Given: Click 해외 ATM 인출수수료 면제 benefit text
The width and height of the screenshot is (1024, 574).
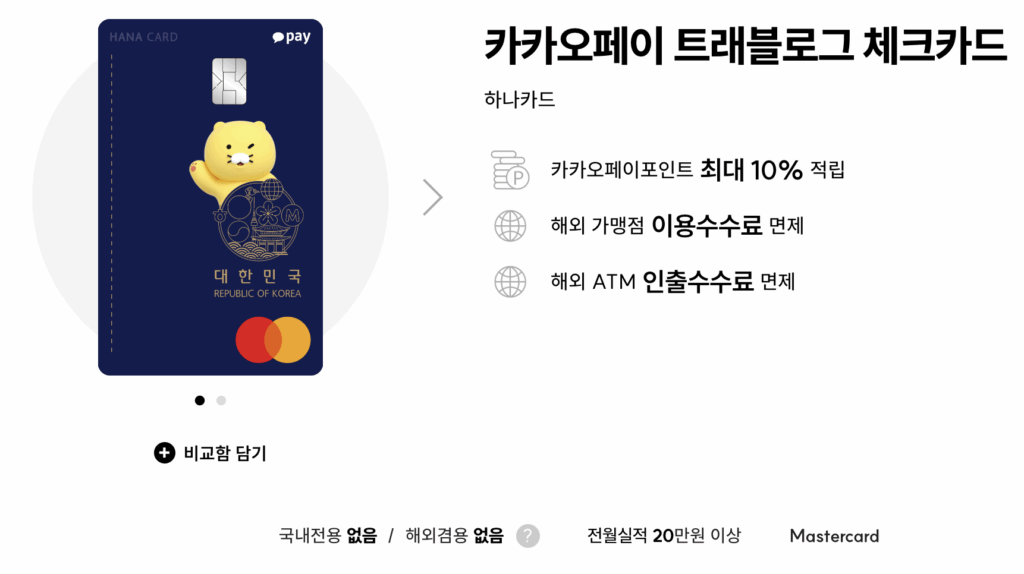Looking at the screenshot, I should pyautogui.click(x=673, y=282).
